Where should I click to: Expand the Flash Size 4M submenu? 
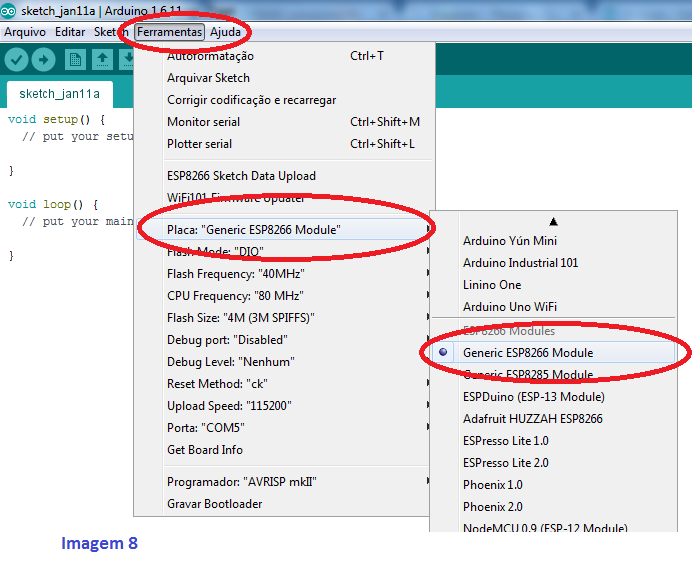tap(283, 318)
